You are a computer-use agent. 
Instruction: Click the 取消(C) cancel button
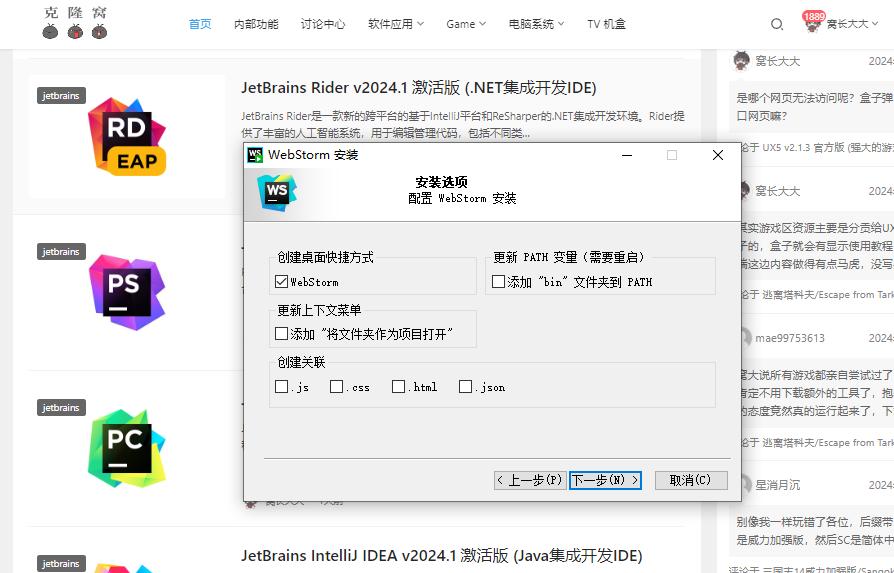pos(691,480)
